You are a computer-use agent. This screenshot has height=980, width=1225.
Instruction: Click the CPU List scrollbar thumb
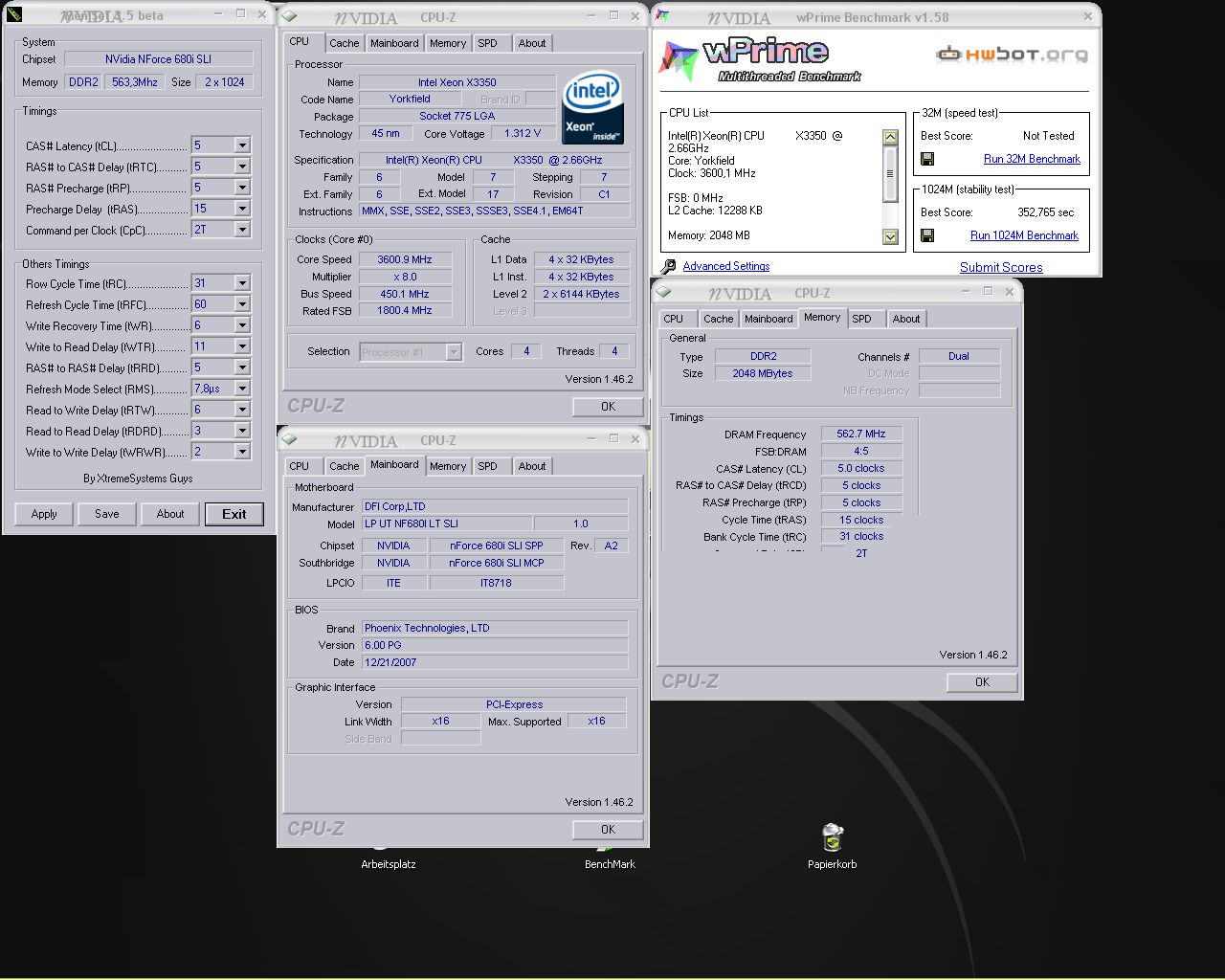coord(890,174)
